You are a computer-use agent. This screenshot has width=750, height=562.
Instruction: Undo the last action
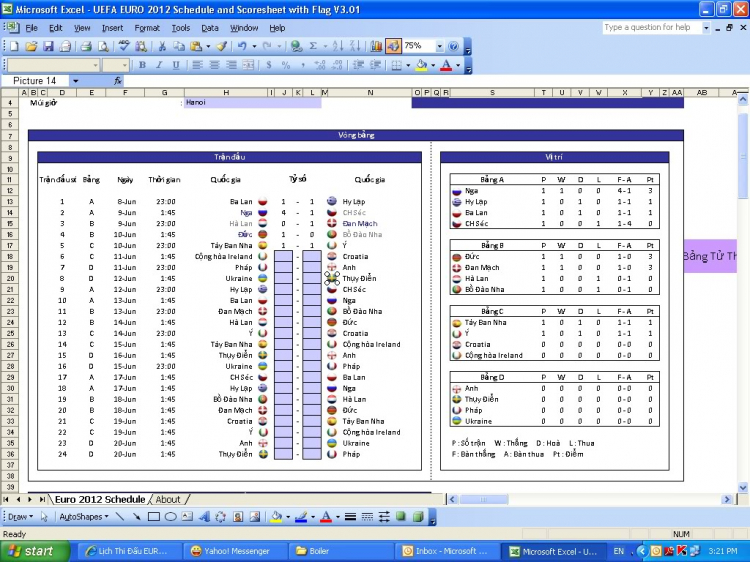point(242,46)
